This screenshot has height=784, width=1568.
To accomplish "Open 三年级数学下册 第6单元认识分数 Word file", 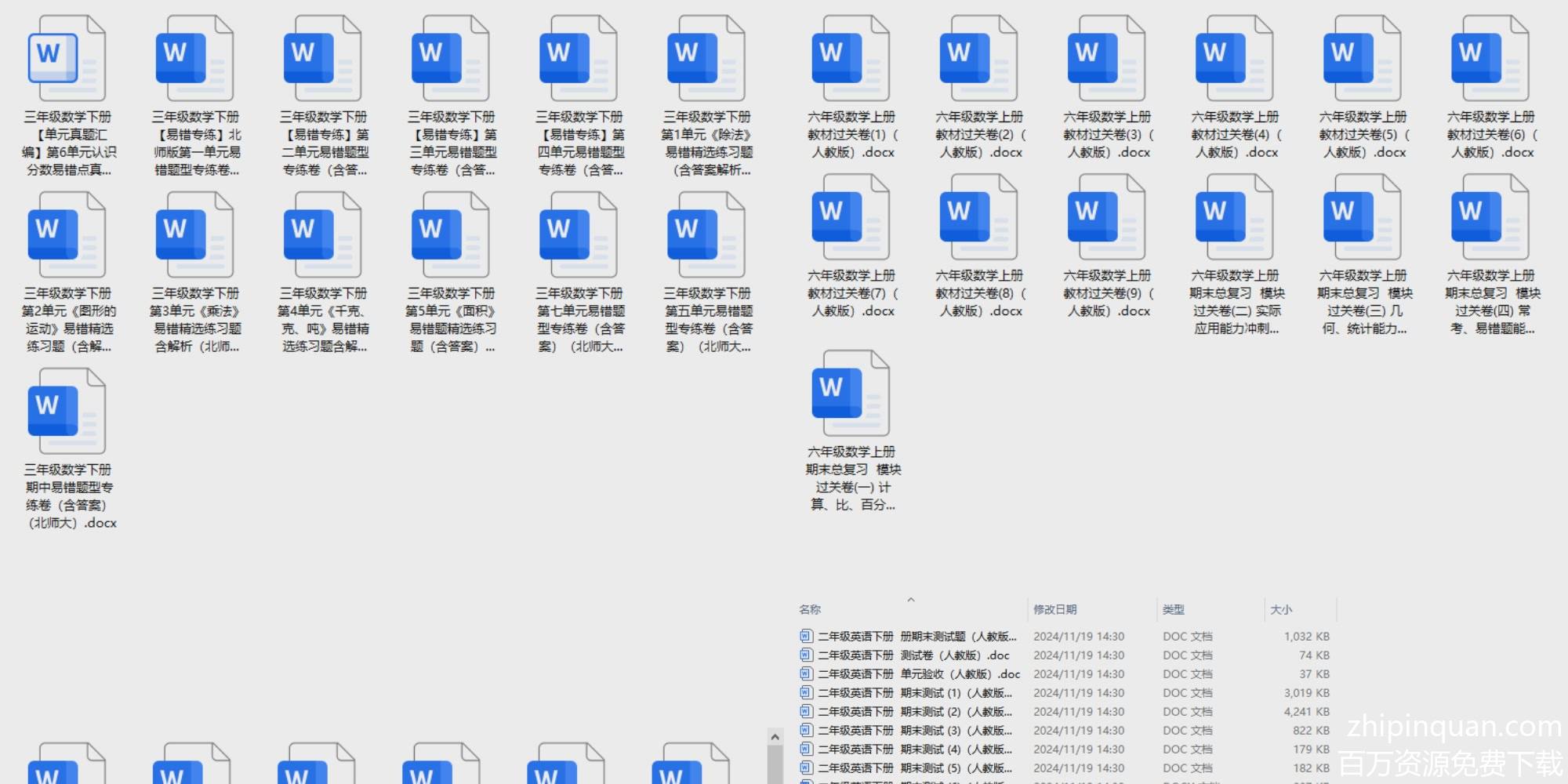I will [x=67, y=59].
